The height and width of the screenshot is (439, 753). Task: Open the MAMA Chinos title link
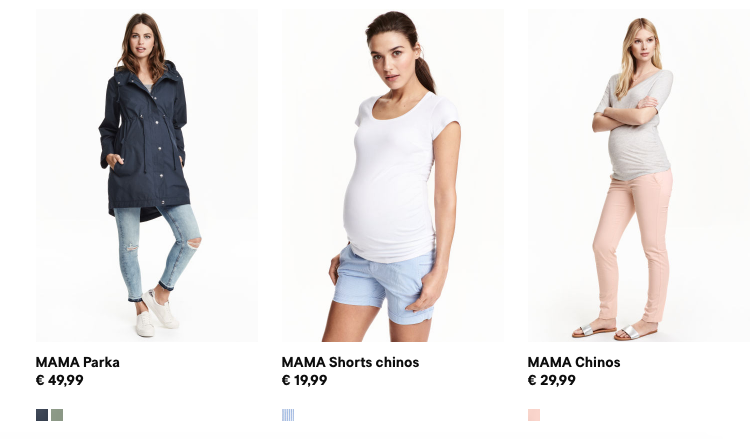pos(574,362)
